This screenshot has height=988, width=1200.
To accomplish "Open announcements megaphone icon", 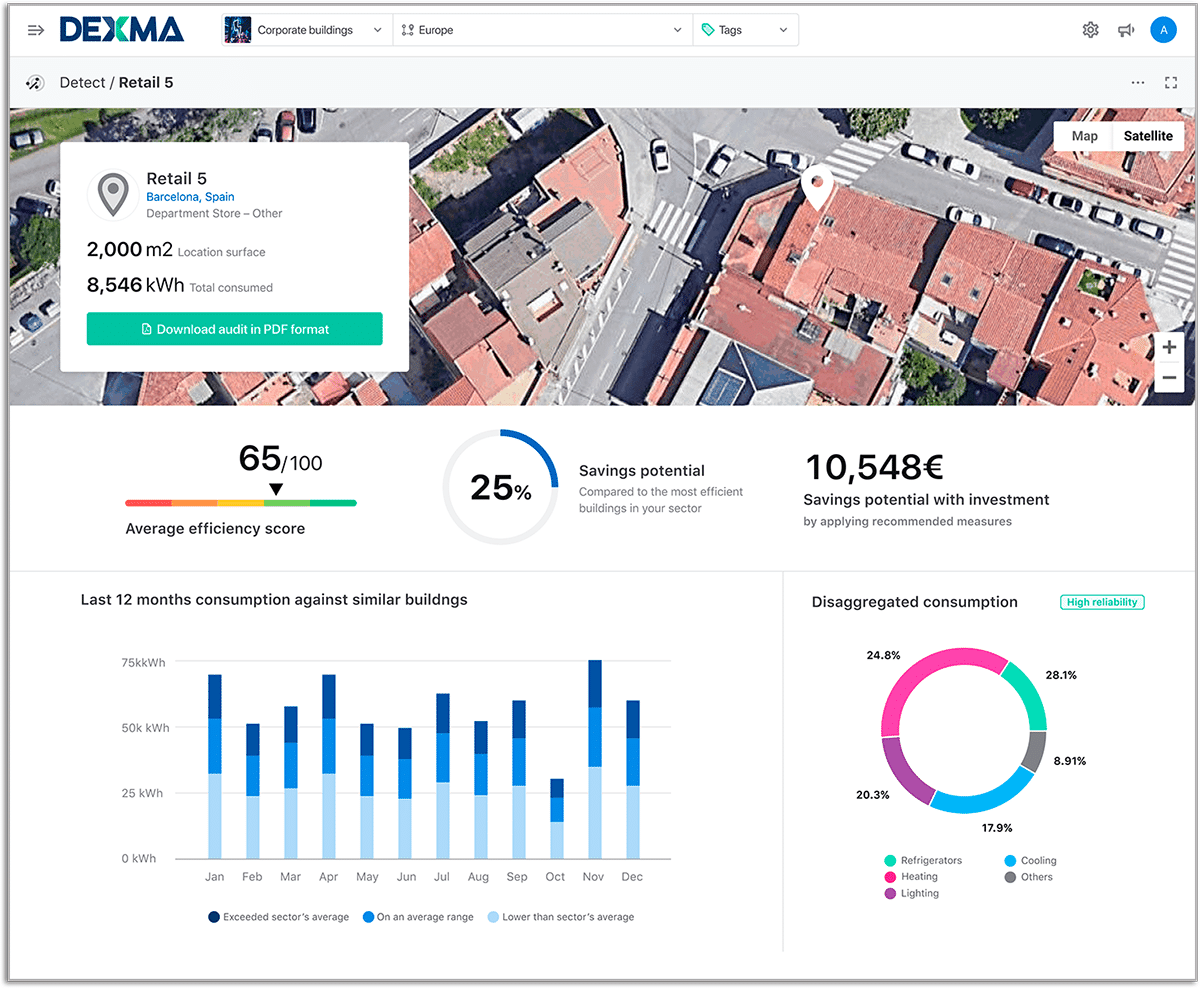I will click(1126, 30).
